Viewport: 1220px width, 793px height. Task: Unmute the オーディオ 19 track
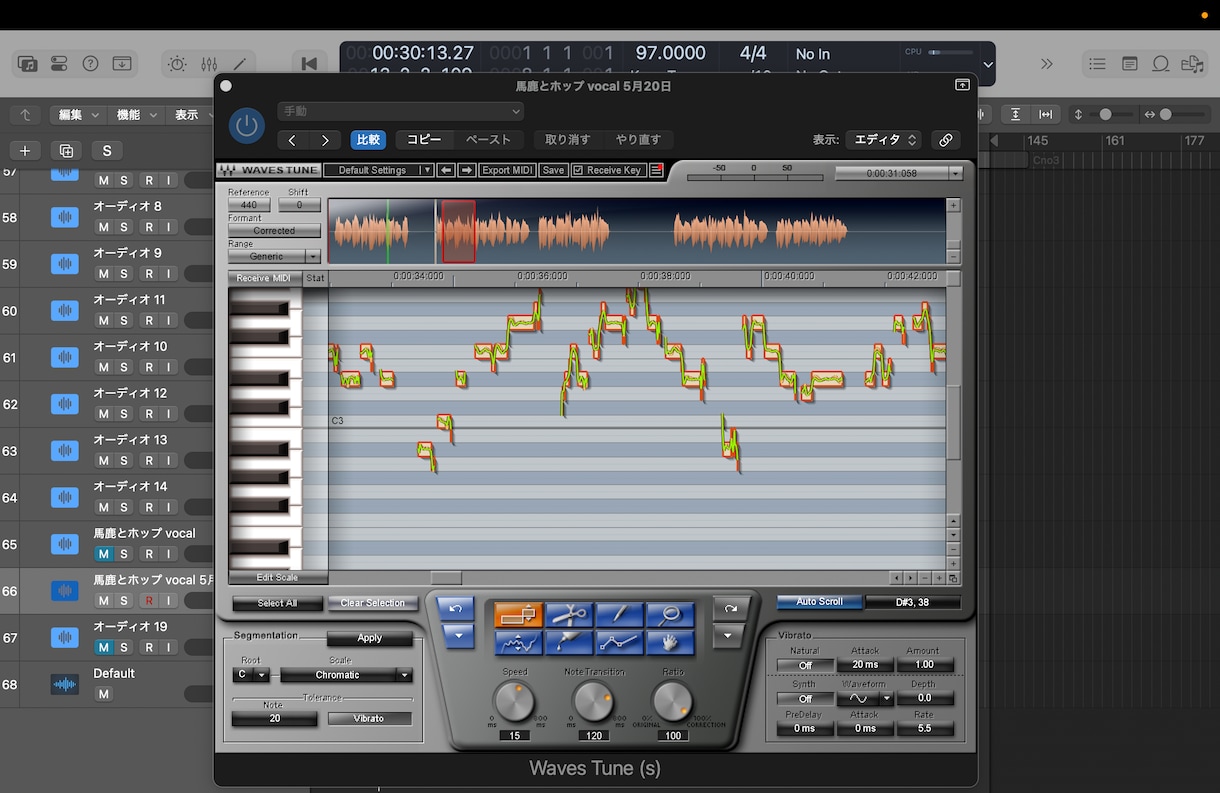tap(103, 647)
